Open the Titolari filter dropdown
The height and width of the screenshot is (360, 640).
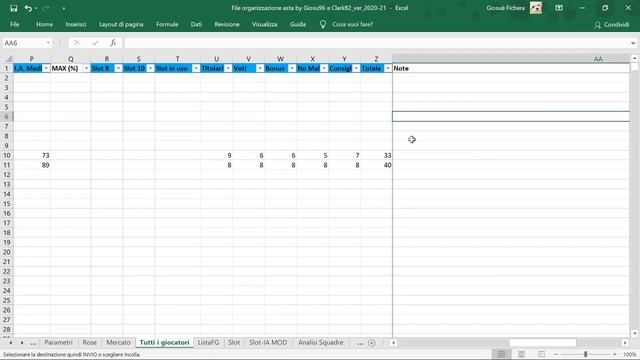(x=228, y=68)
